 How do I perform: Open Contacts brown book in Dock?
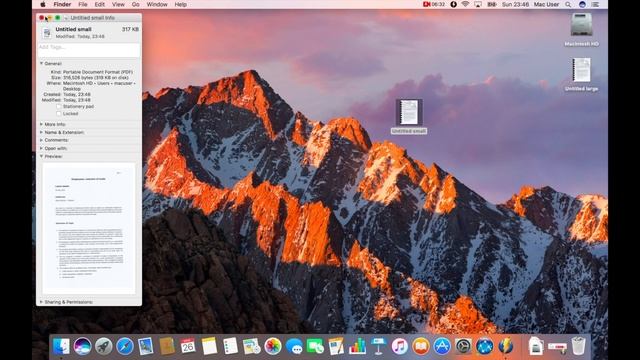[167, 347]
